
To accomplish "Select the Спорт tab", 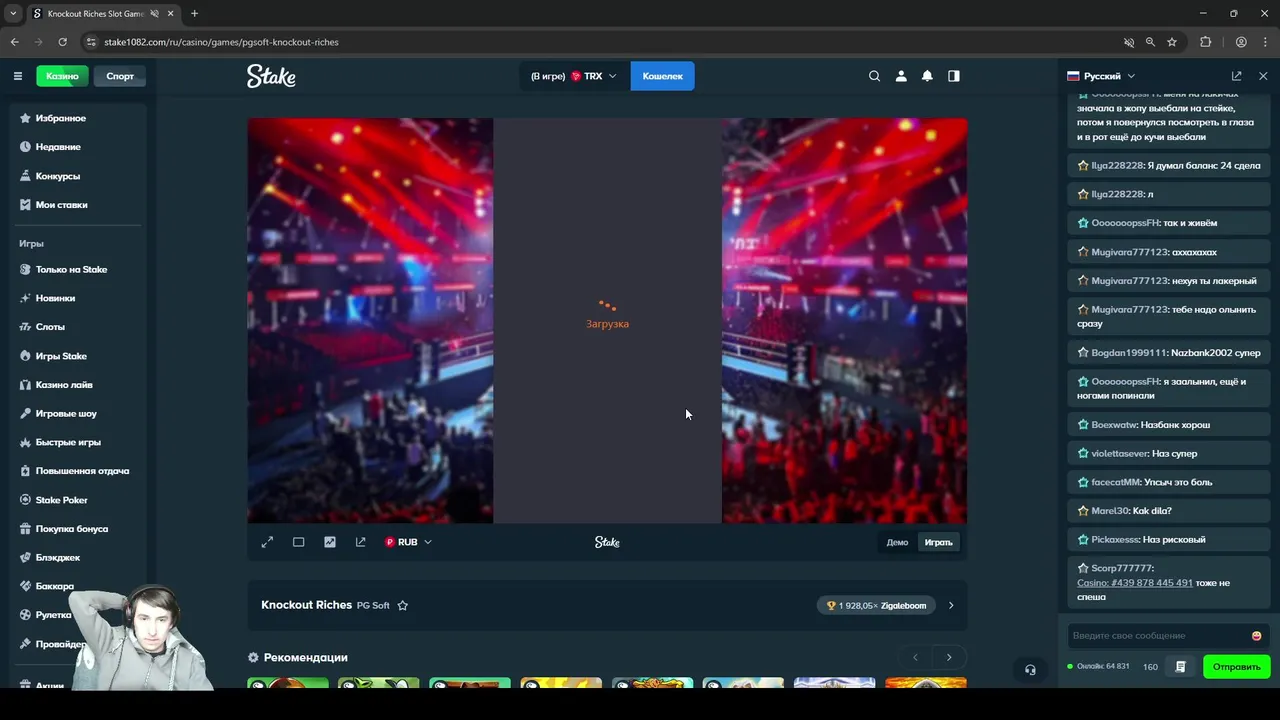I will [120, 76].
